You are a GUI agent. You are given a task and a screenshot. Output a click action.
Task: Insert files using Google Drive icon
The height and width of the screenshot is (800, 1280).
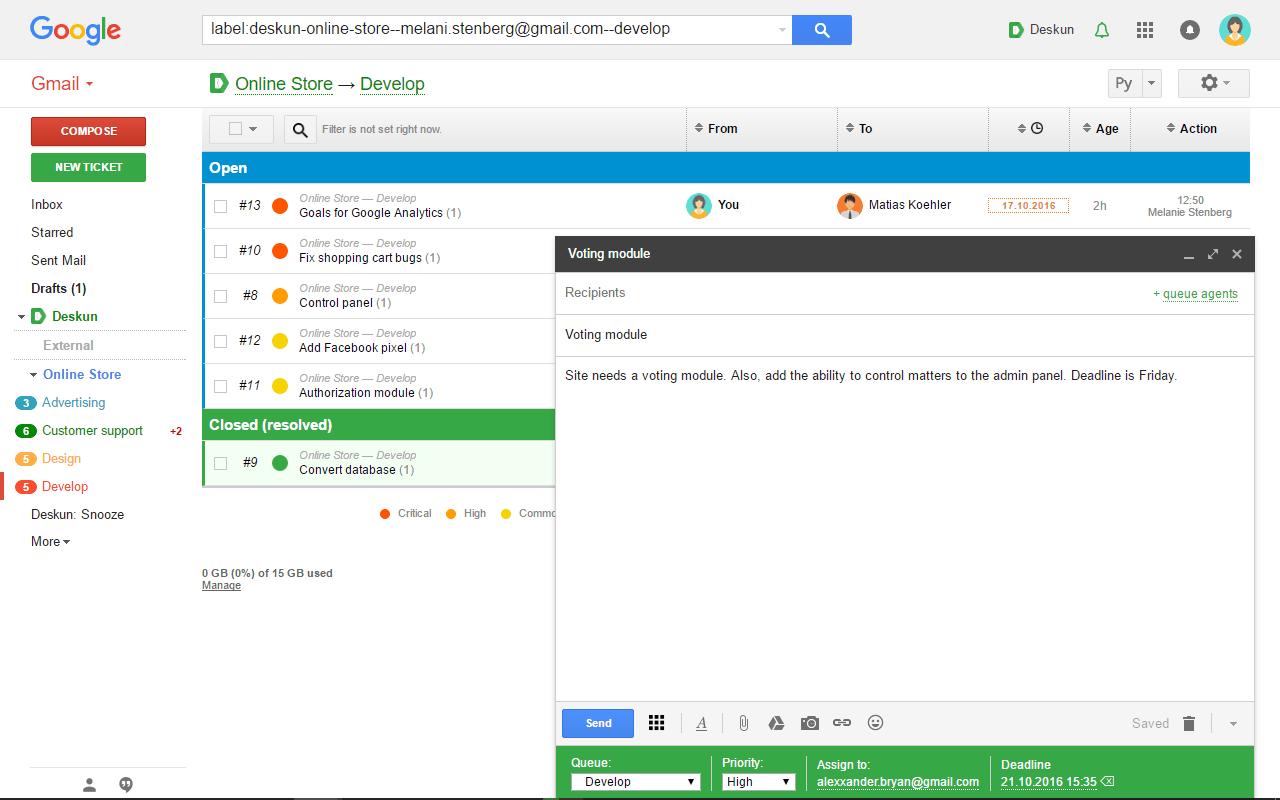point(776,723)
